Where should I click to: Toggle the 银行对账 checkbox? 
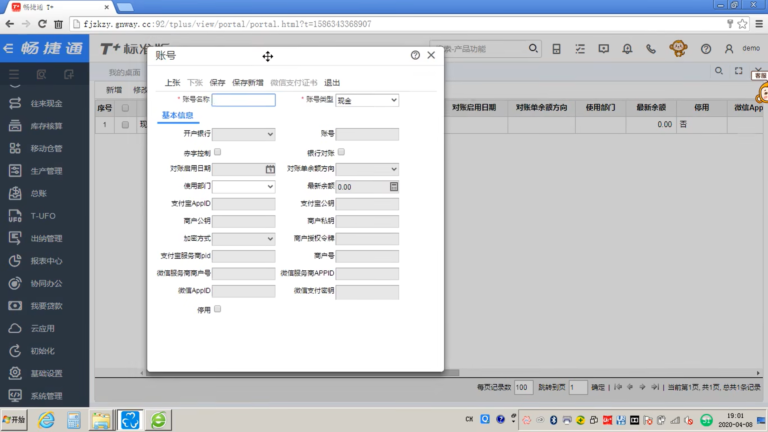[x=341, y=152]
